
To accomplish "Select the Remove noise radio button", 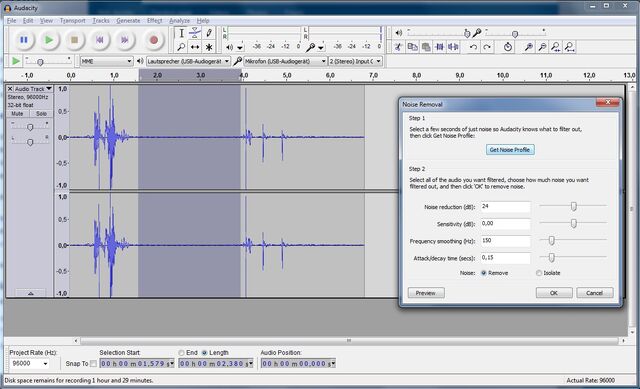I will pyautogui.click(x=484, y=273).
